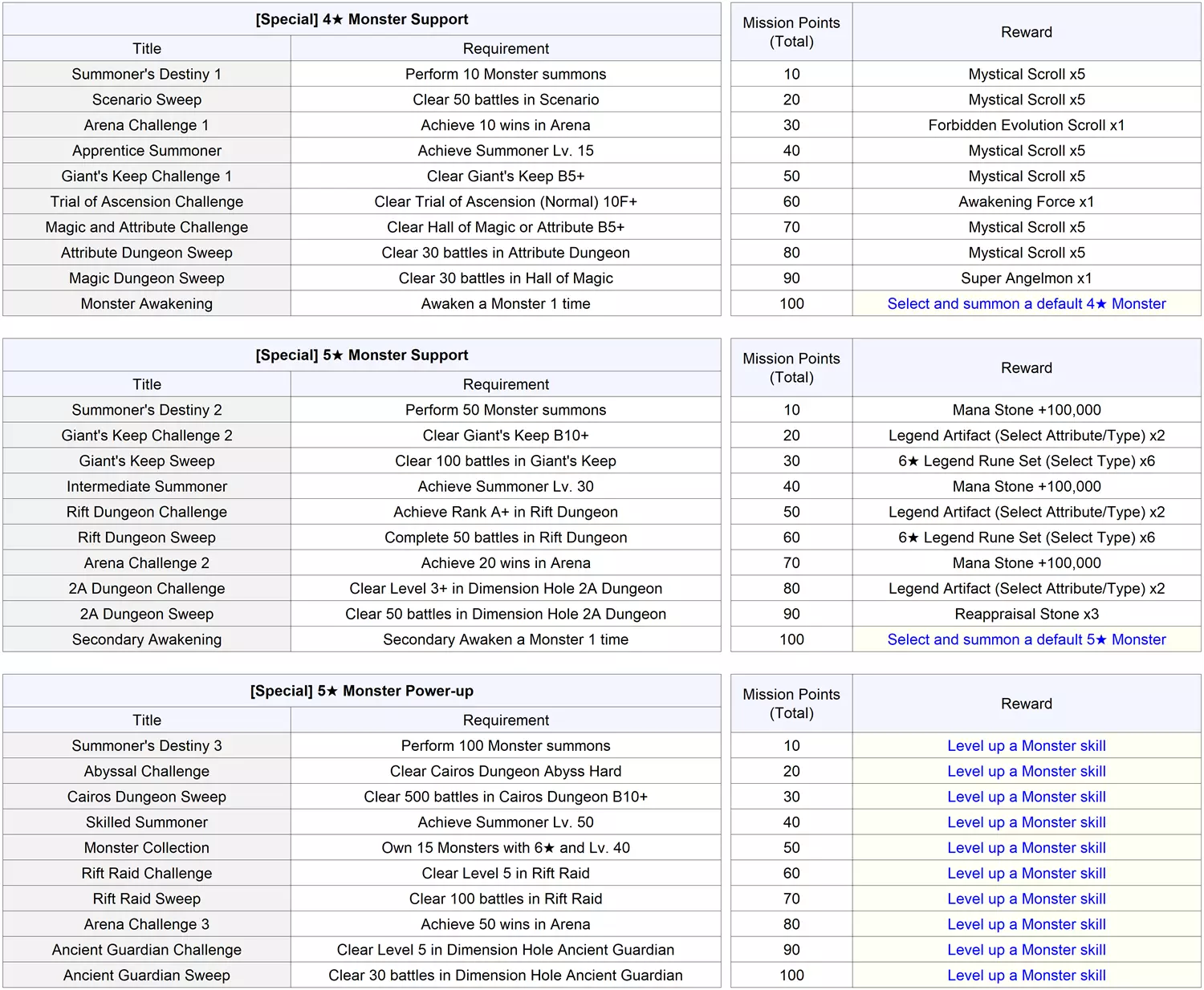Image resolution: width=1204 pixels, height=990 pixels.
Task: Select the 'Awakening Force x1' reward cell
Action: click(1026, 202)
